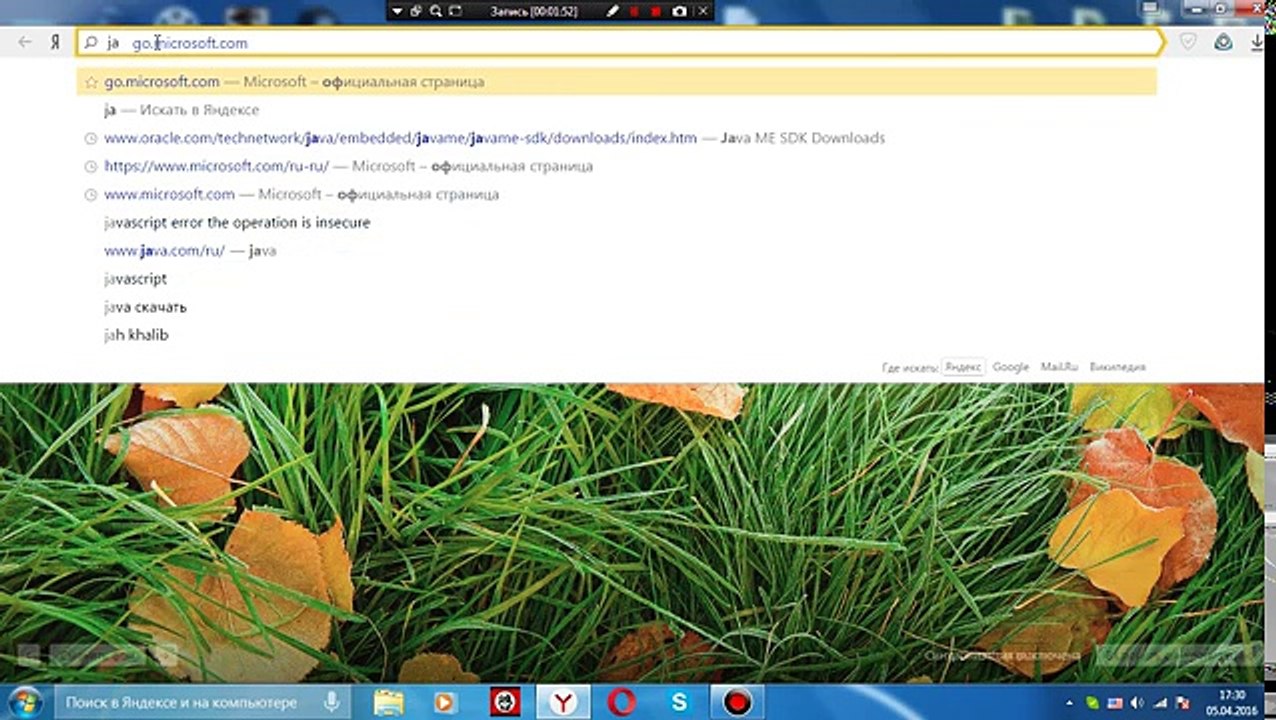
Task: Open the oracle.com Java ME SDK Downloads suggestion
Action: click(494, 138)
